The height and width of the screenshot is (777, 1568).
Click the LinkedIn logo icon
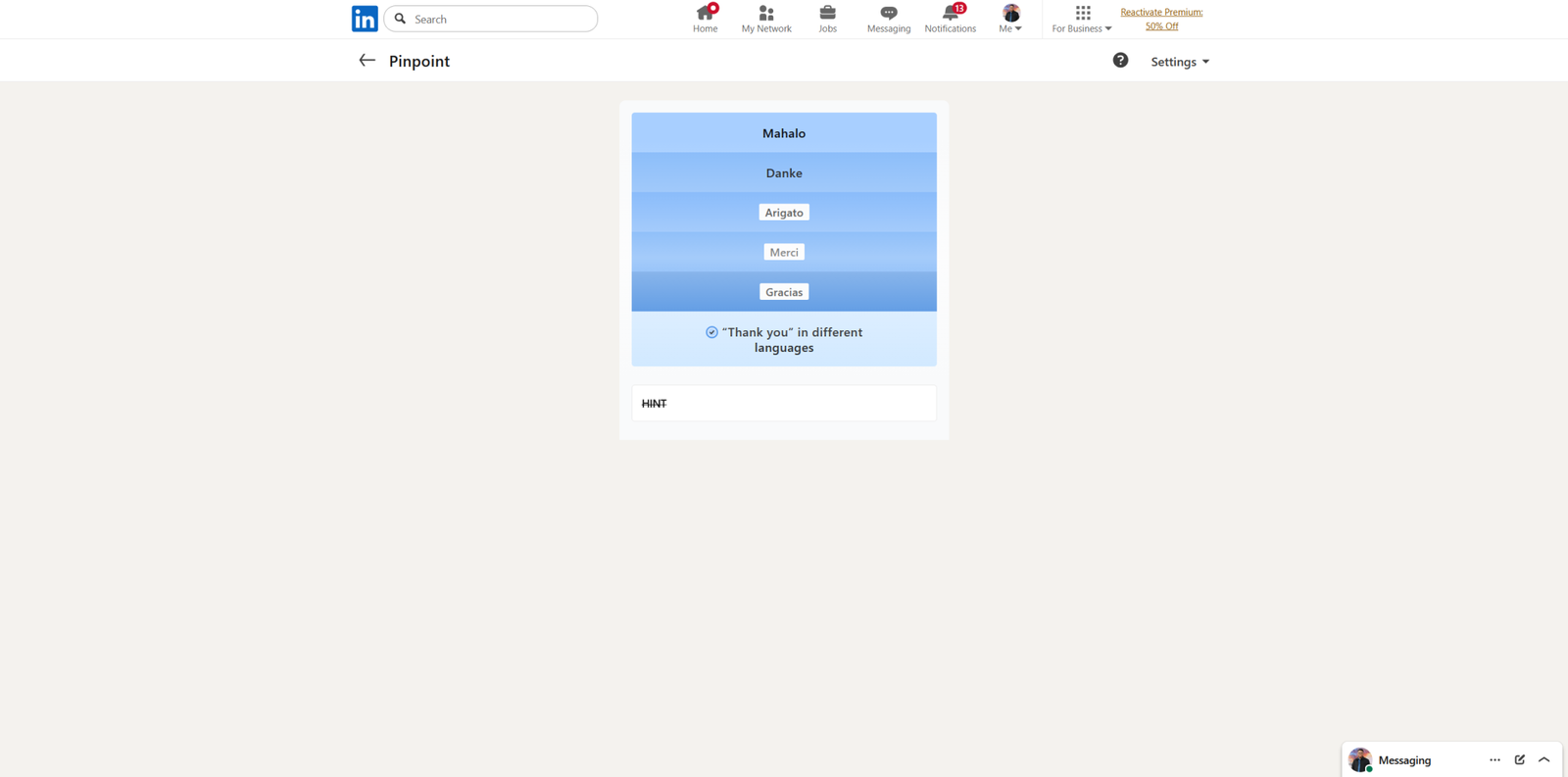coord(365,19)
